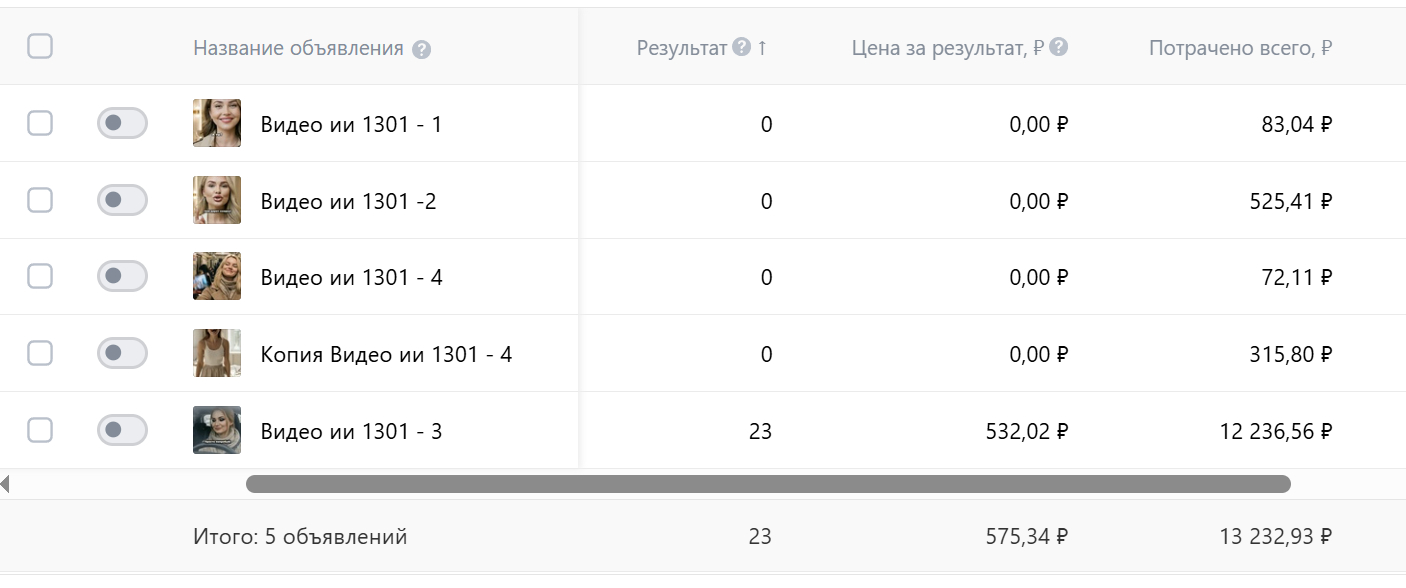This screenshot has width=1406, height=588.
Task: Open thumbnail of Видео ии 1301 - 3
Action: (217, 431)
